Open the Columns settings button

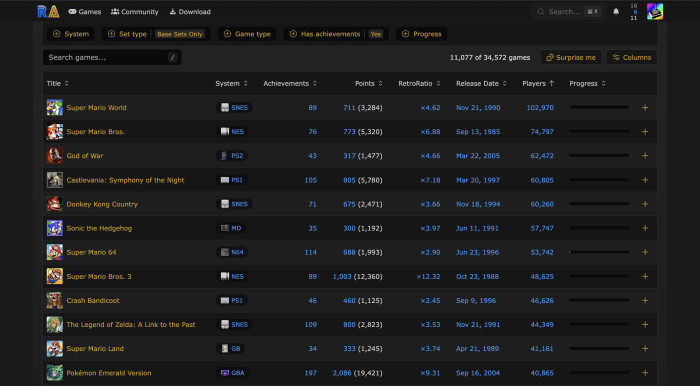pos(631,57)
